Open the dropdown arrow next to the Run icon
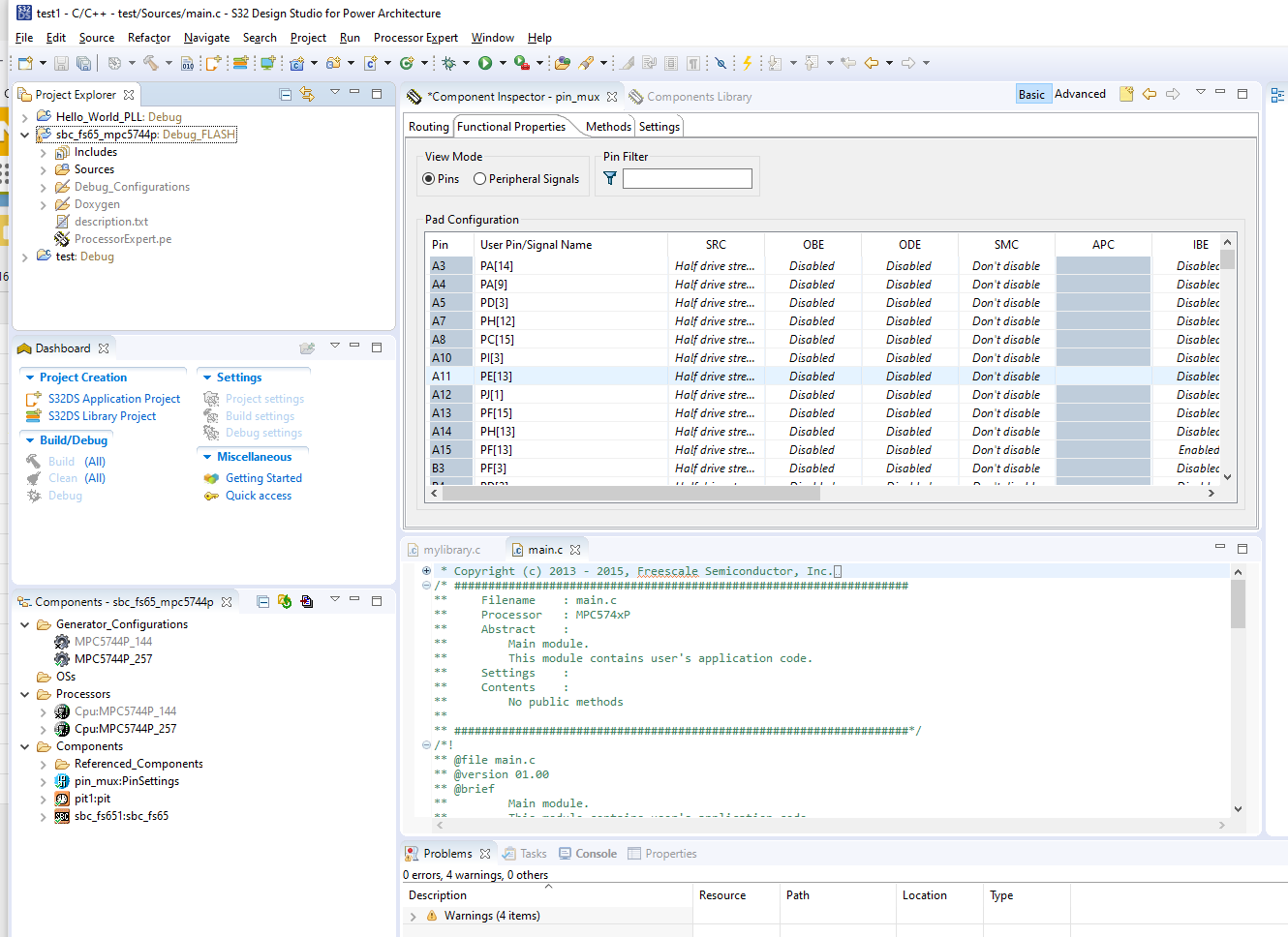 503,62
